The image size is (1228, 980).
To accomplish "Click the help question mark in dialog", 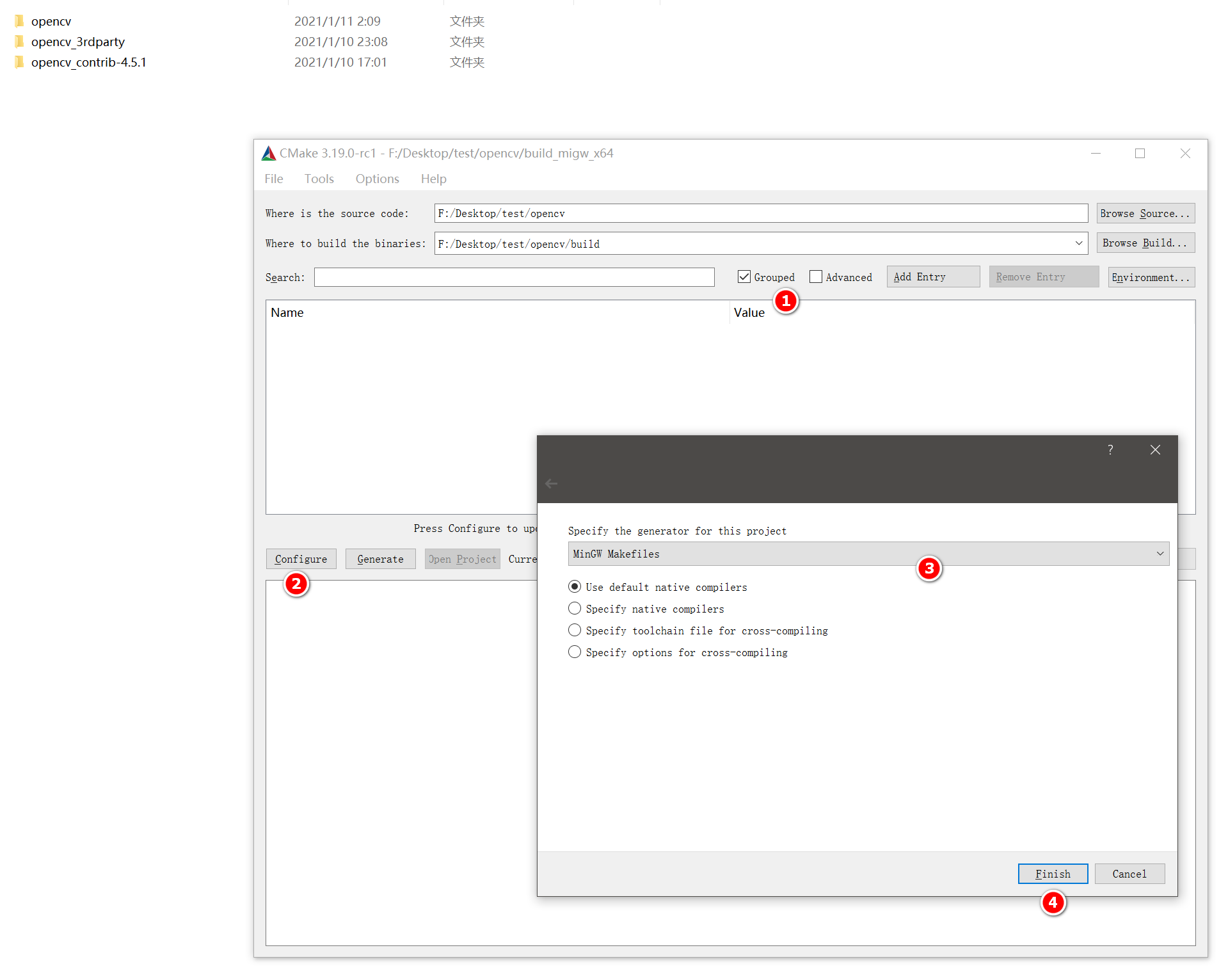I will pos(1110,449).
